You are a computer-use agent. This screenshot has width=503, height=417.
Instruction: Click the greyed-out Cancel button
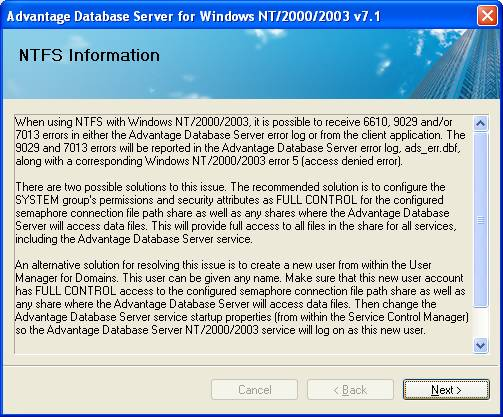pos(254,389)
